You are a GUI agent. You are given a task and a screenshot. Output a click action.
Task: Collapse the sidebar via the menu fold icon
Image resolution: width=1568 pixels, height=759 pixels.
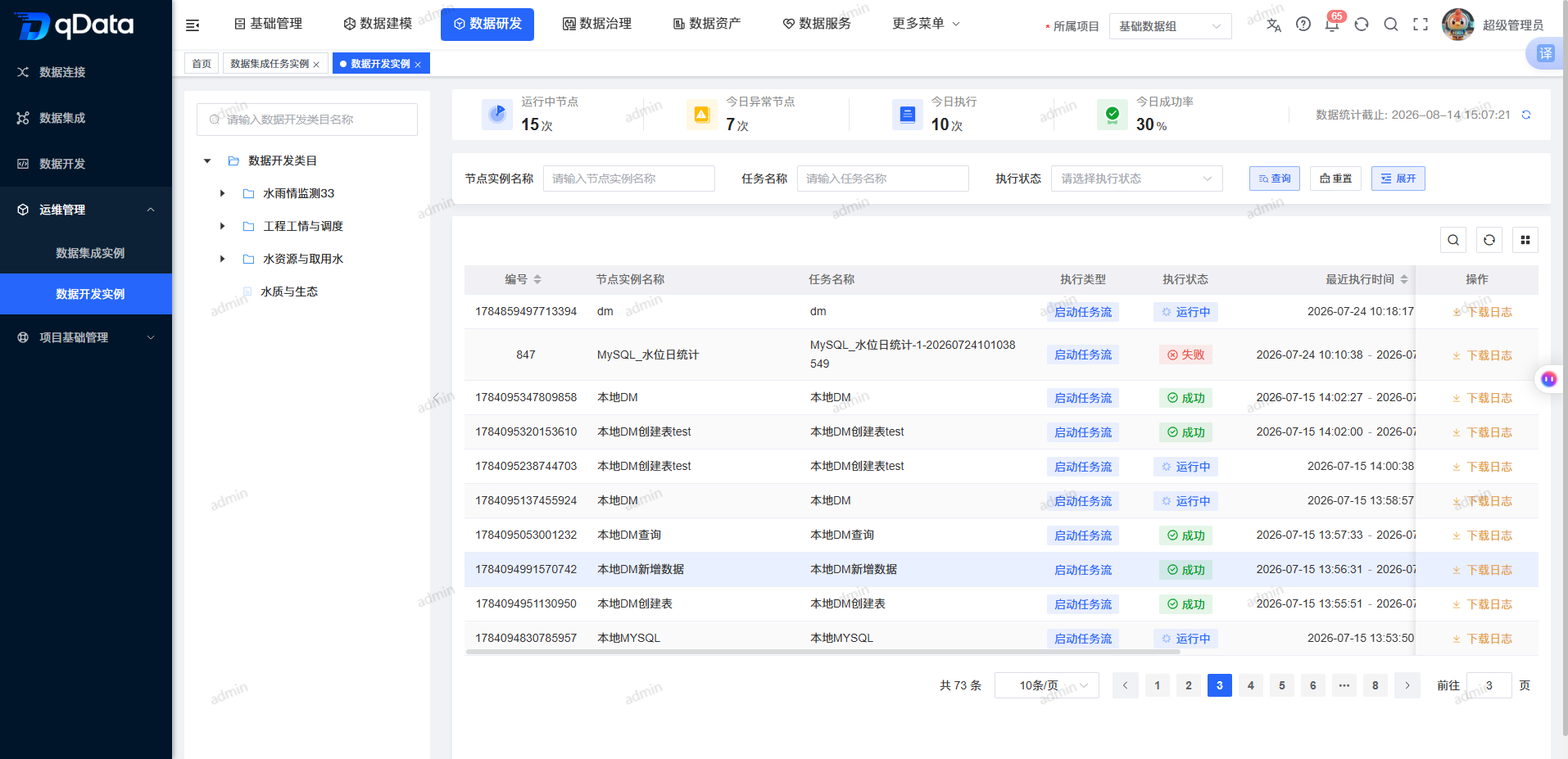point(193,25)
